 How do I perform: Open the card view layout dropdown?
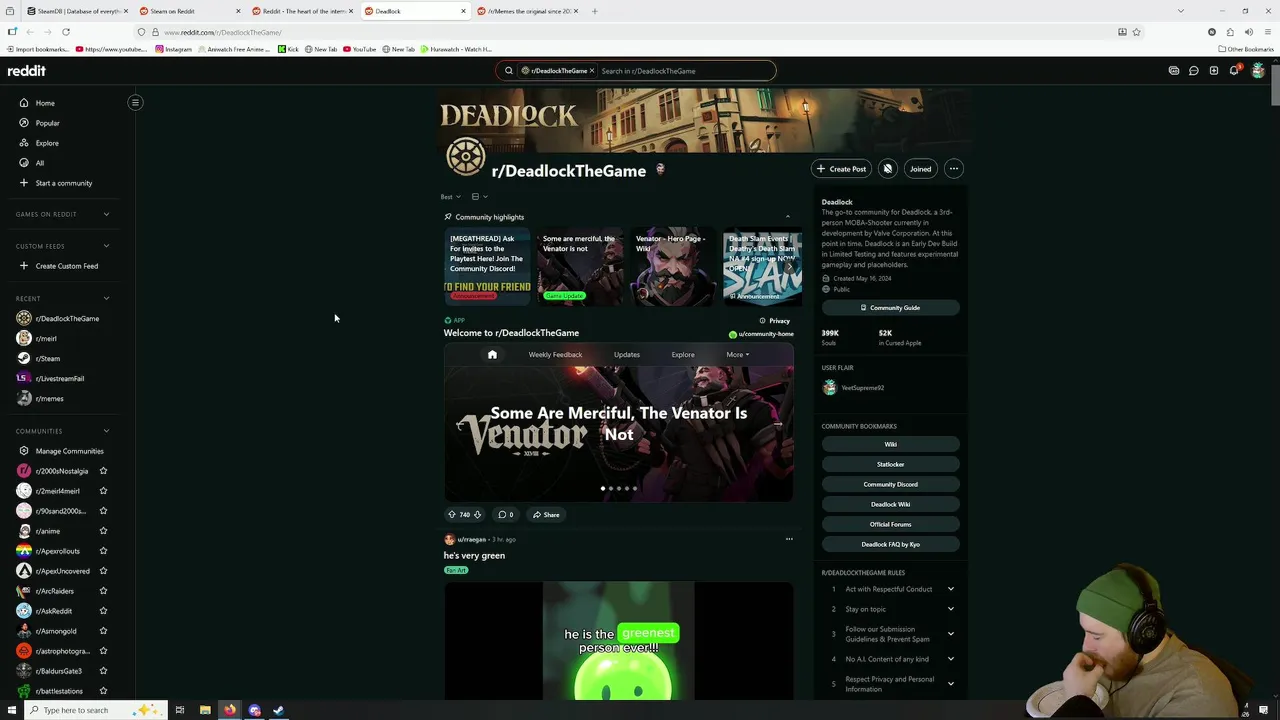click(x=480, y=197)
